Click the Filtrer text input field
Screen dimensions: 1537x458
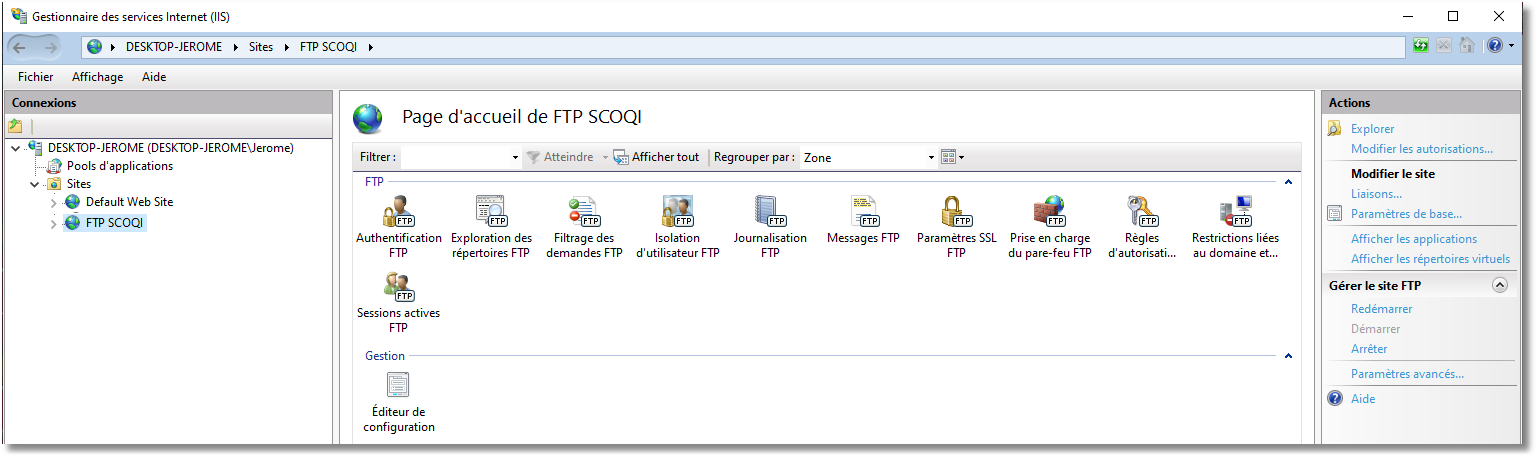tap(455, 158)
